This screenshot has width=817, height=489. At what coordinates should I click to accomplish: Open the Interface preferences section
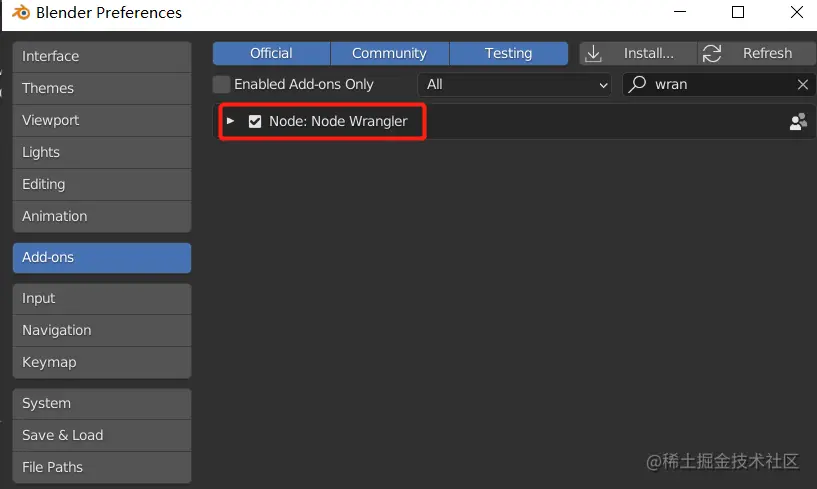(102, 56)
